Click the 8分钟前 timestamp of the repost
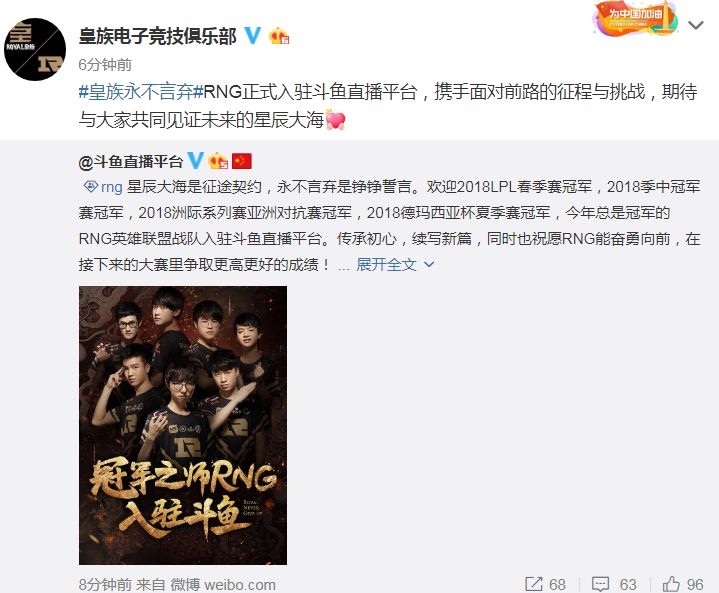719x593 pixels. [x=105, y=585]
